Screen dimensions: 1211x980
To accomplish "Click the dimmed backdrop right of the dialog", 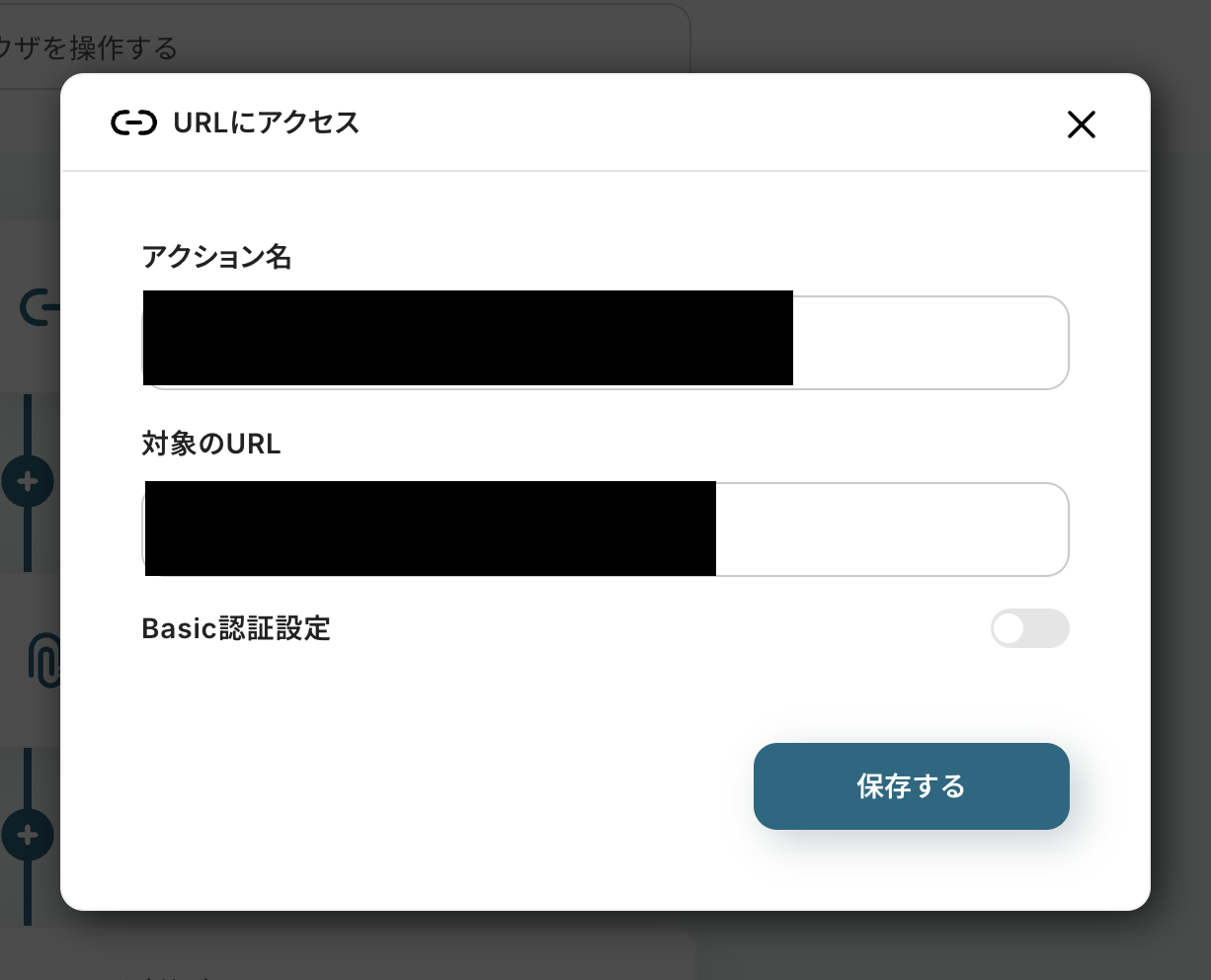I will pyautogui.click(x=1180, y=494).
